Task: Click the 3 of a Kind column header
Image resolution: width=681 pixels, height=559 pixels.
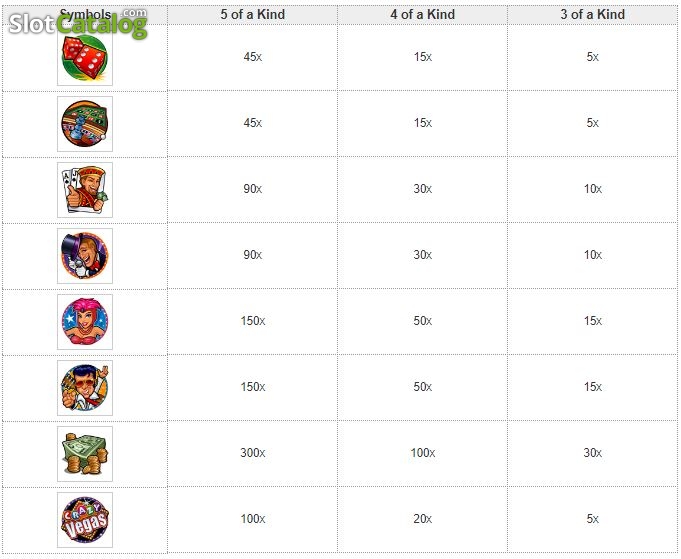Action: click(x=592, y=14)
